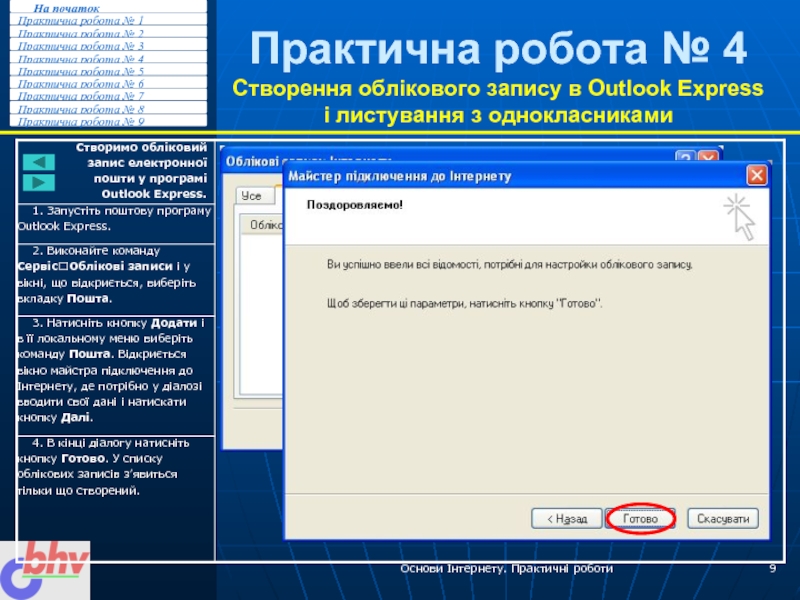Click the text 'Ви успішно ввели всі відомості'
This screenshot has width=800, height=600.
click(403, 265)
